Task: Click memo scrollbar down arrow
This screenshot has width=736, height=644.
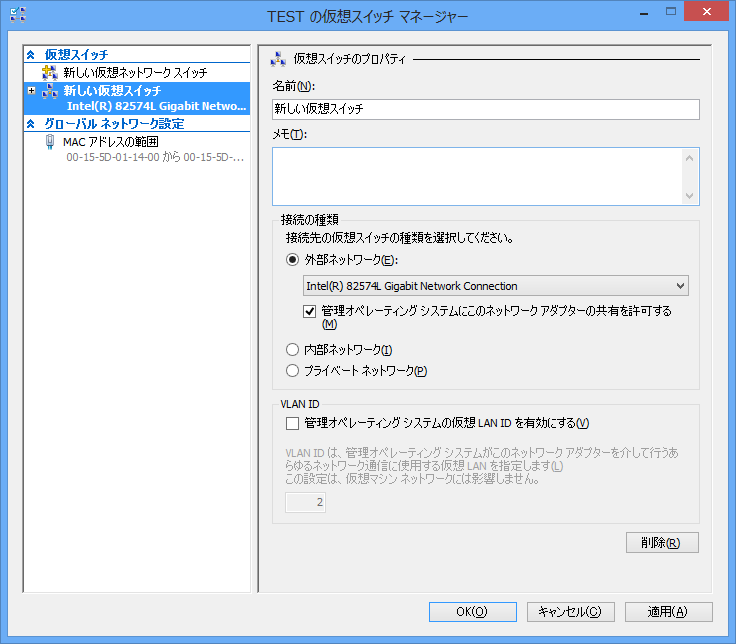Action: tap(690, 195)
